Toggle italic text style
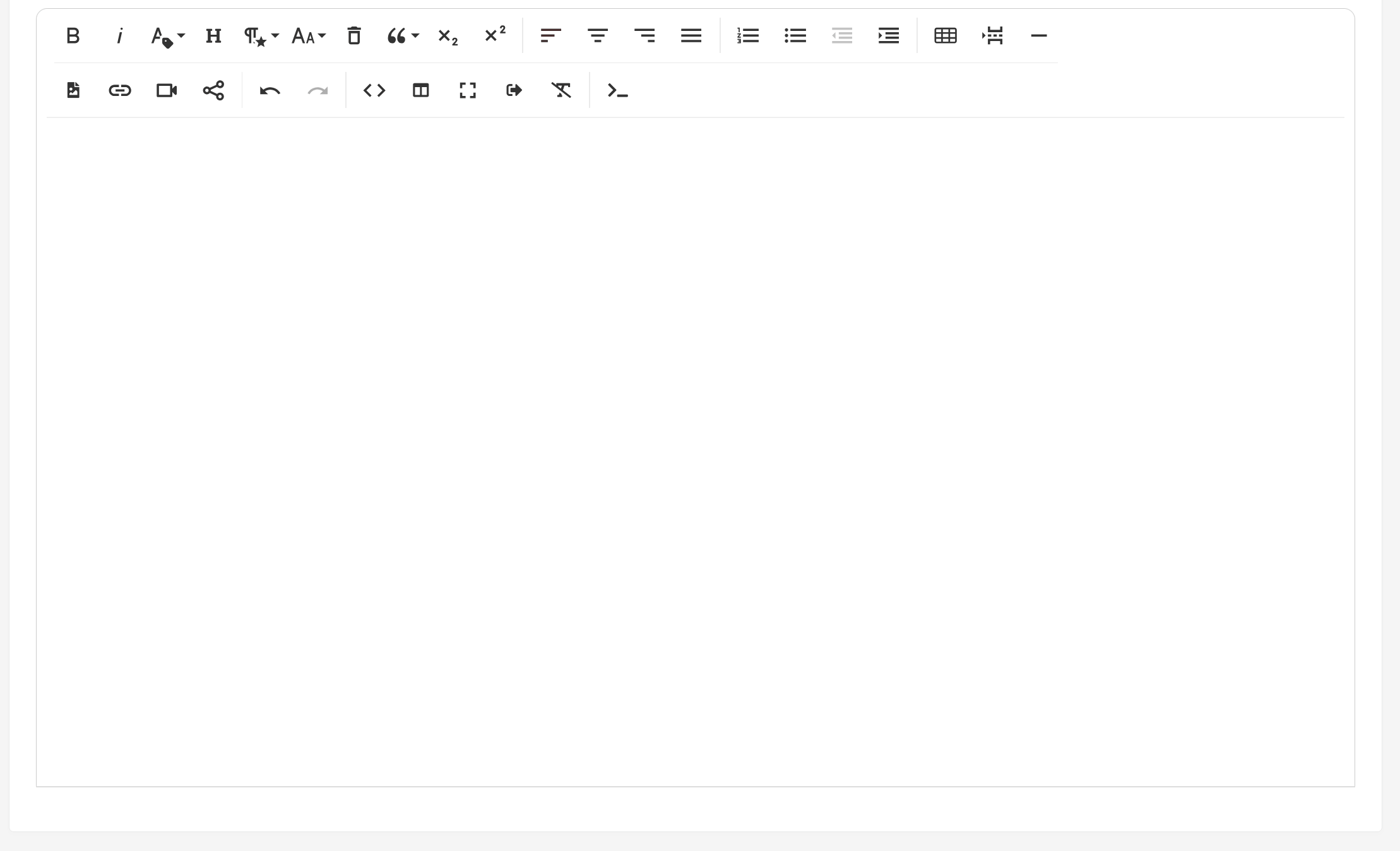 [x=119, y=36]
